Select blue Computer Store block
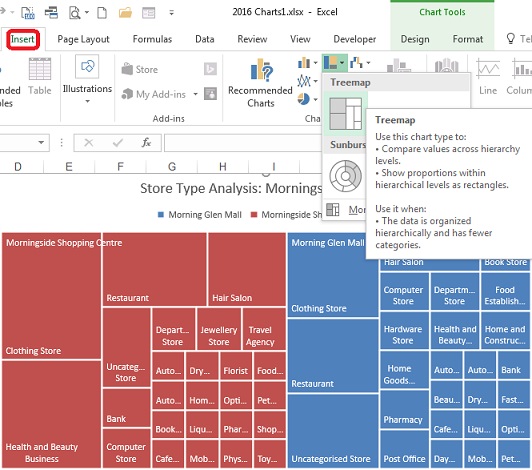Viewport: 532px width, 470px height. coord(404,292)
